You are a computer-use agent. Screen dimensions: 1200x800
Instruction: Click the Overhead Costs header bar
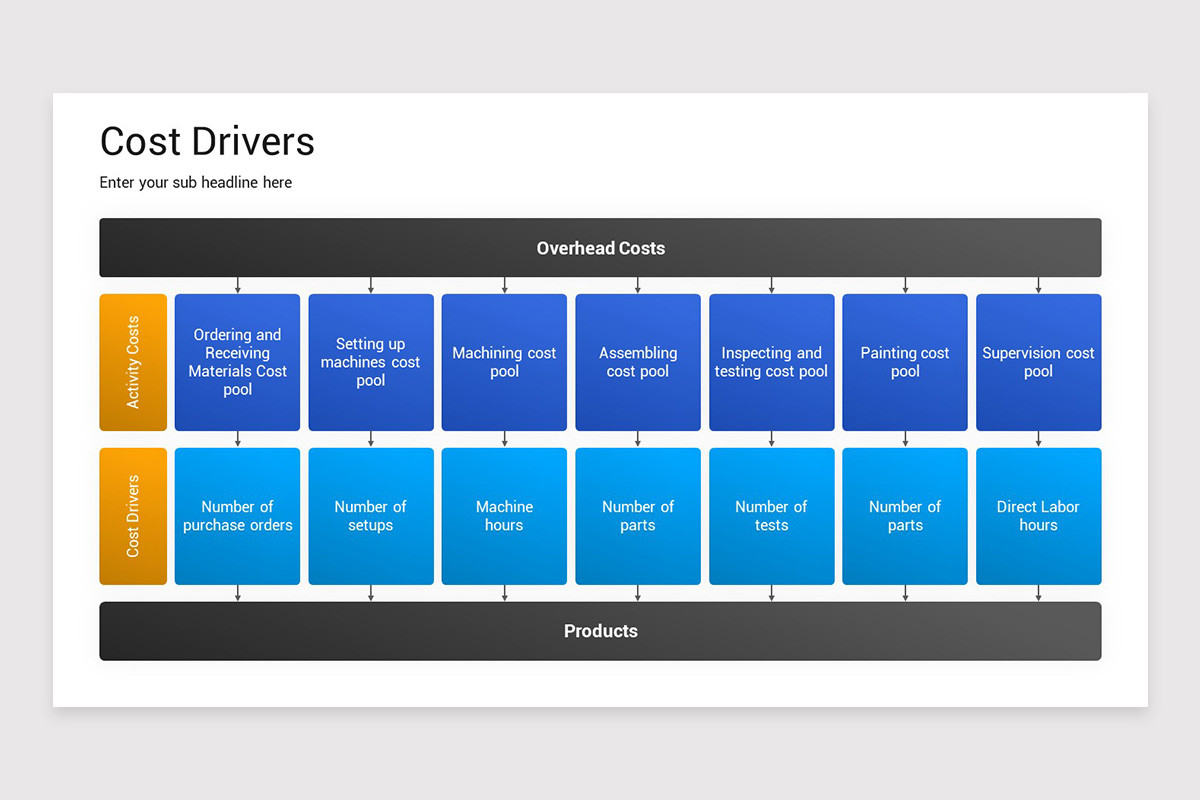click(600, 247)
